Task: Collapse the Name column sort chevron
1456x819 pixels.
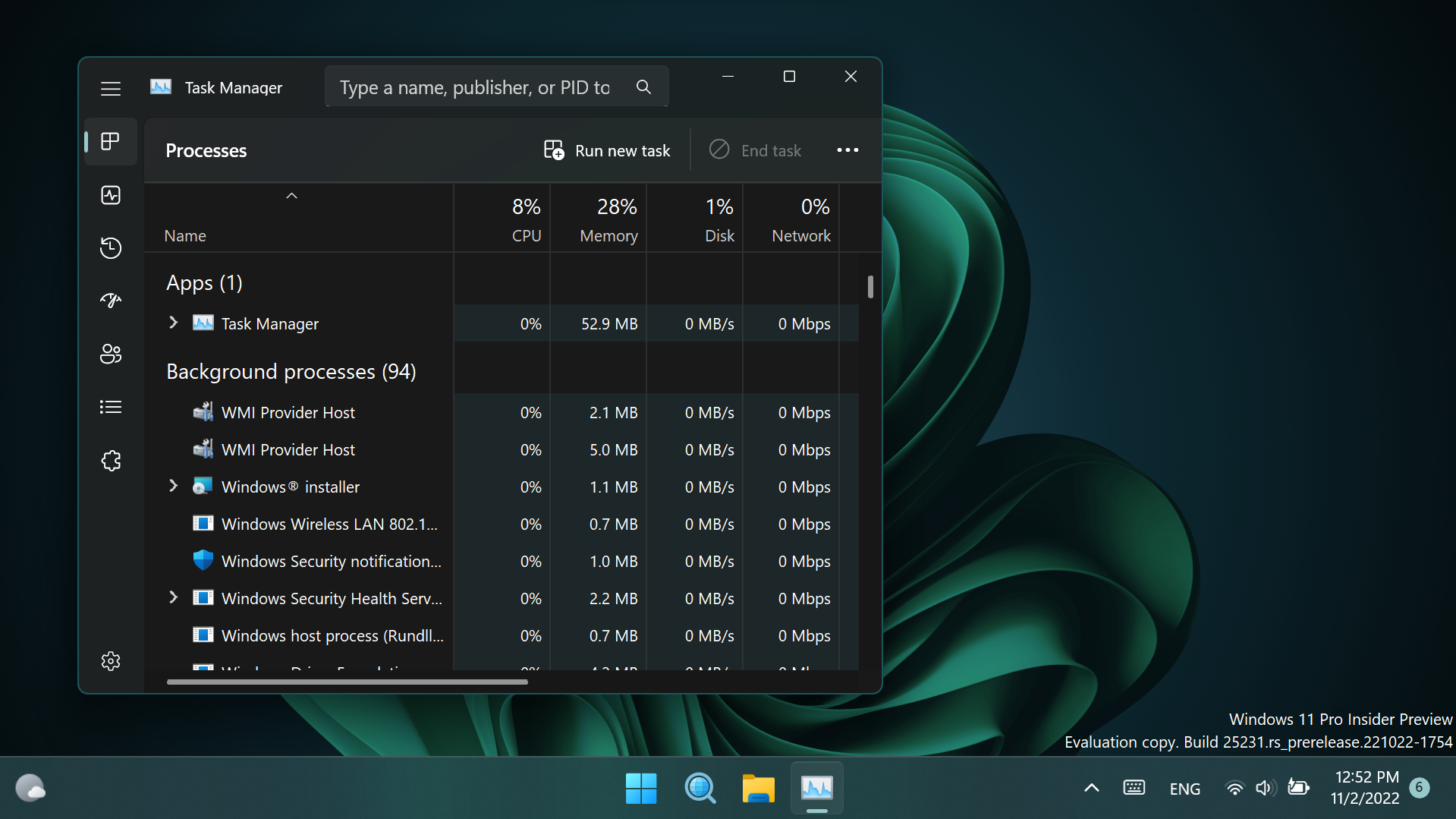Action: [291, 195]
